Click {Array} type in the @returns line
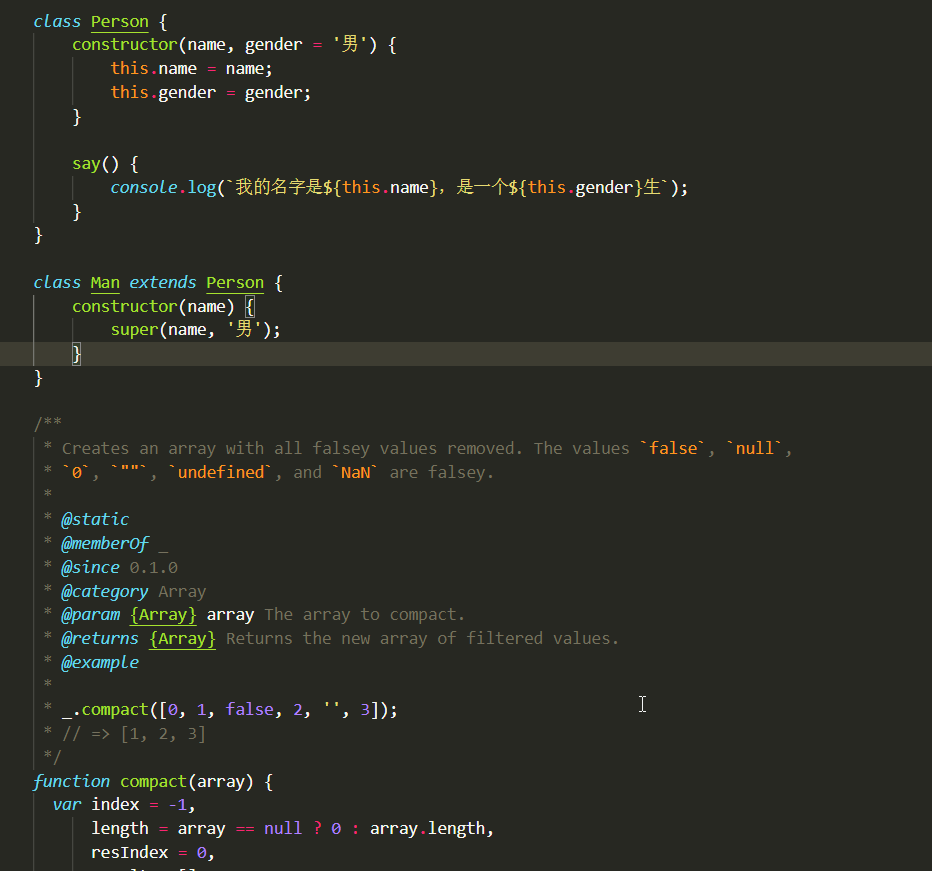 182,639
